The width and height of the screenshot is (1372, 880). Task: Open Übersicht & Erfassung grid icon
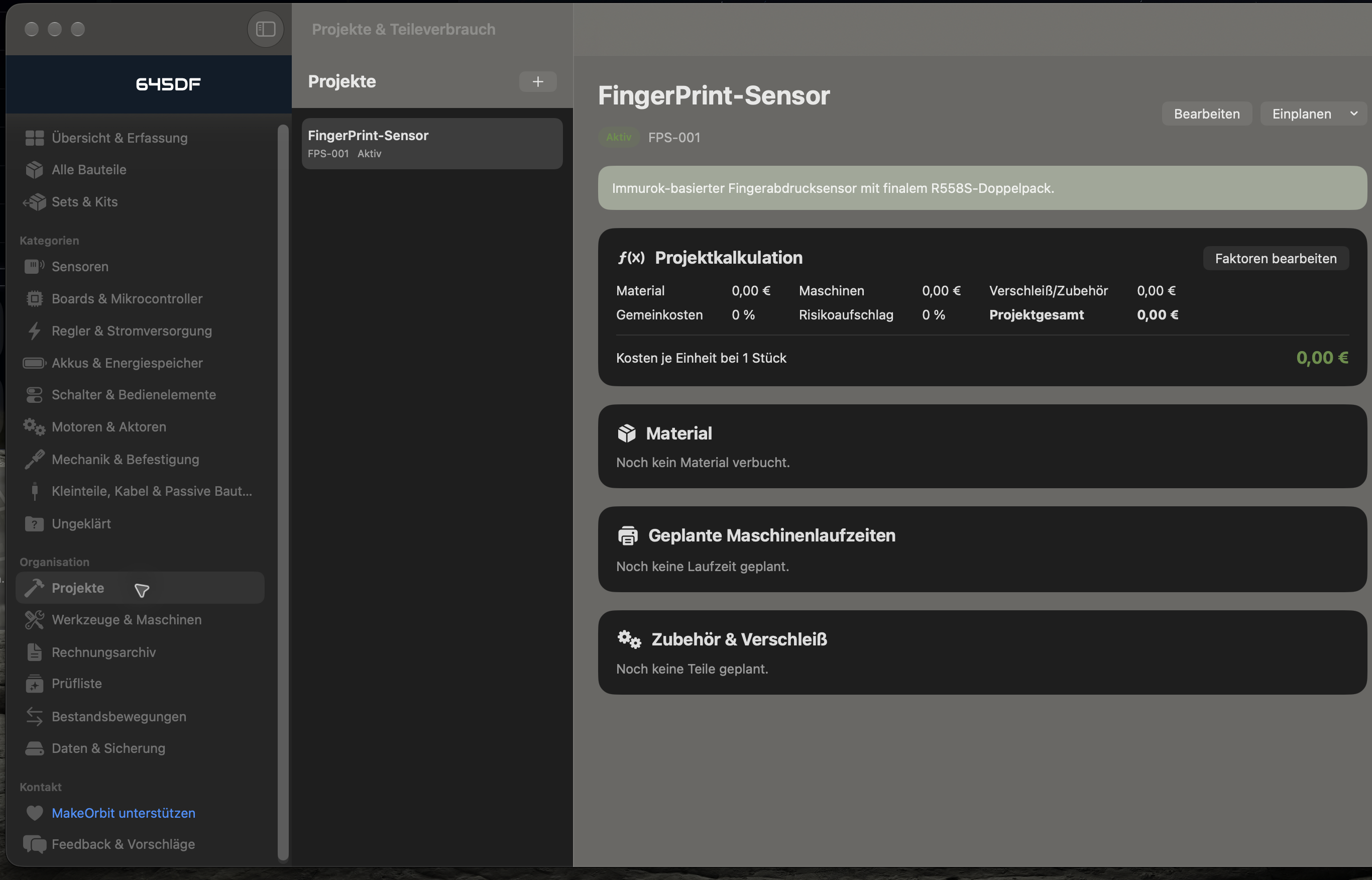(34, 138)
